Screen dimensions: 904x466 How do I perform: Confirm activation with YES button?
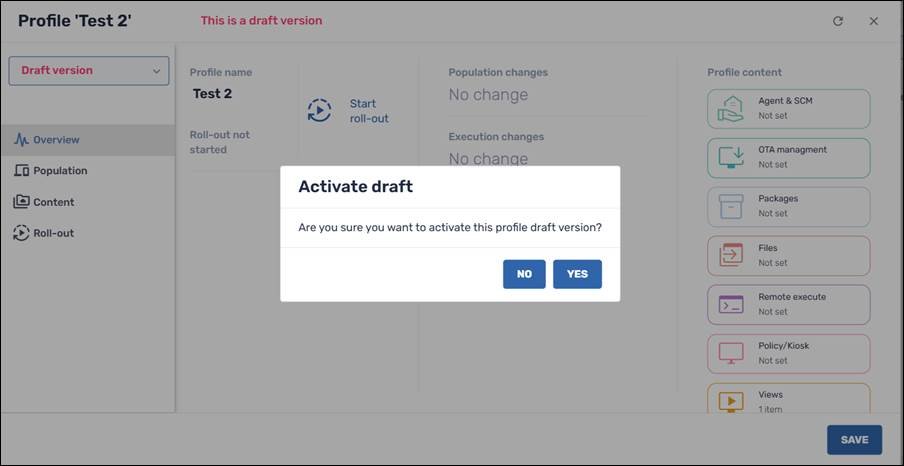(577, 274)
